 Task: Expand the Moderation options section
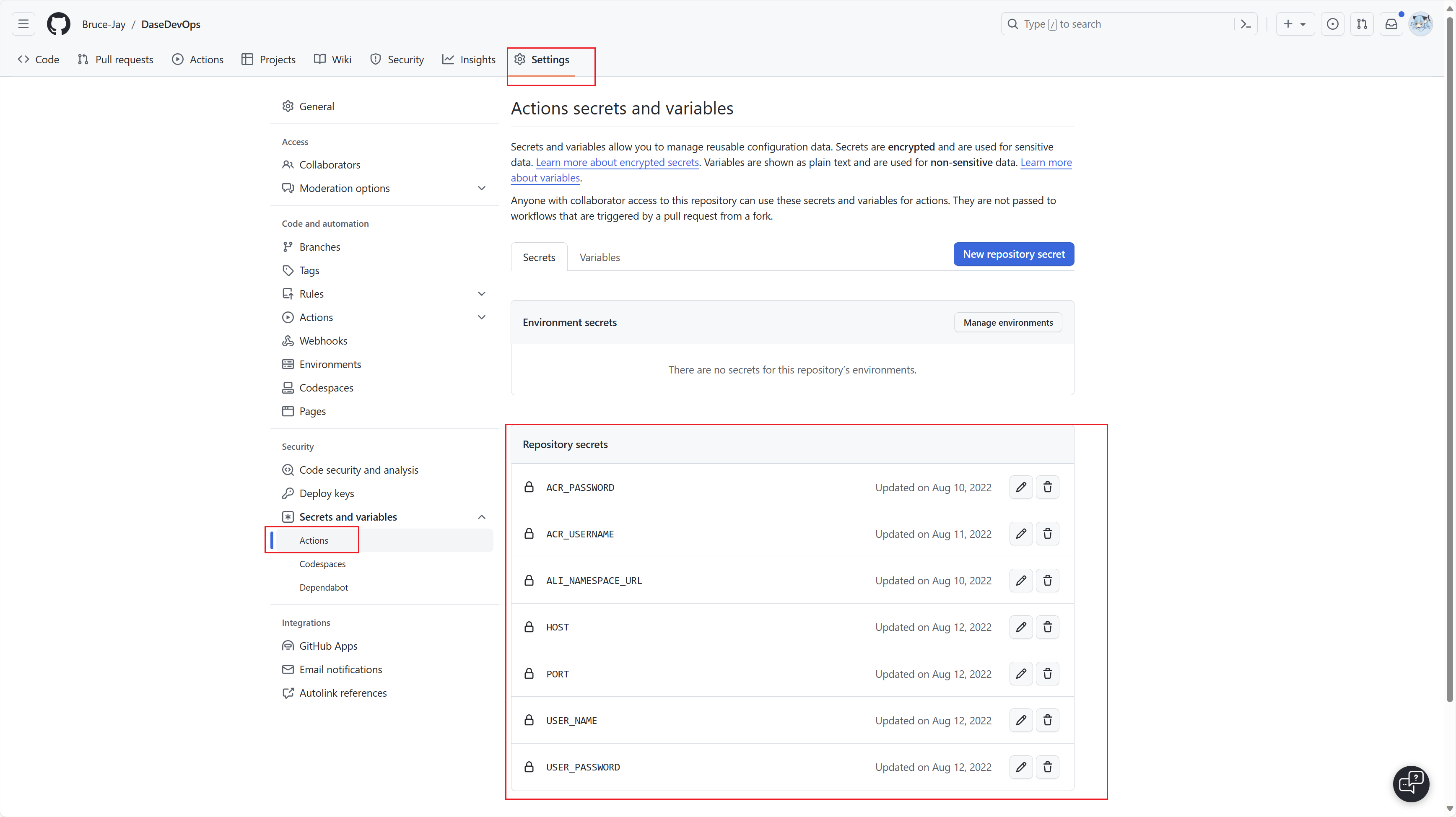pyautogui.click(x=481, y=188)
